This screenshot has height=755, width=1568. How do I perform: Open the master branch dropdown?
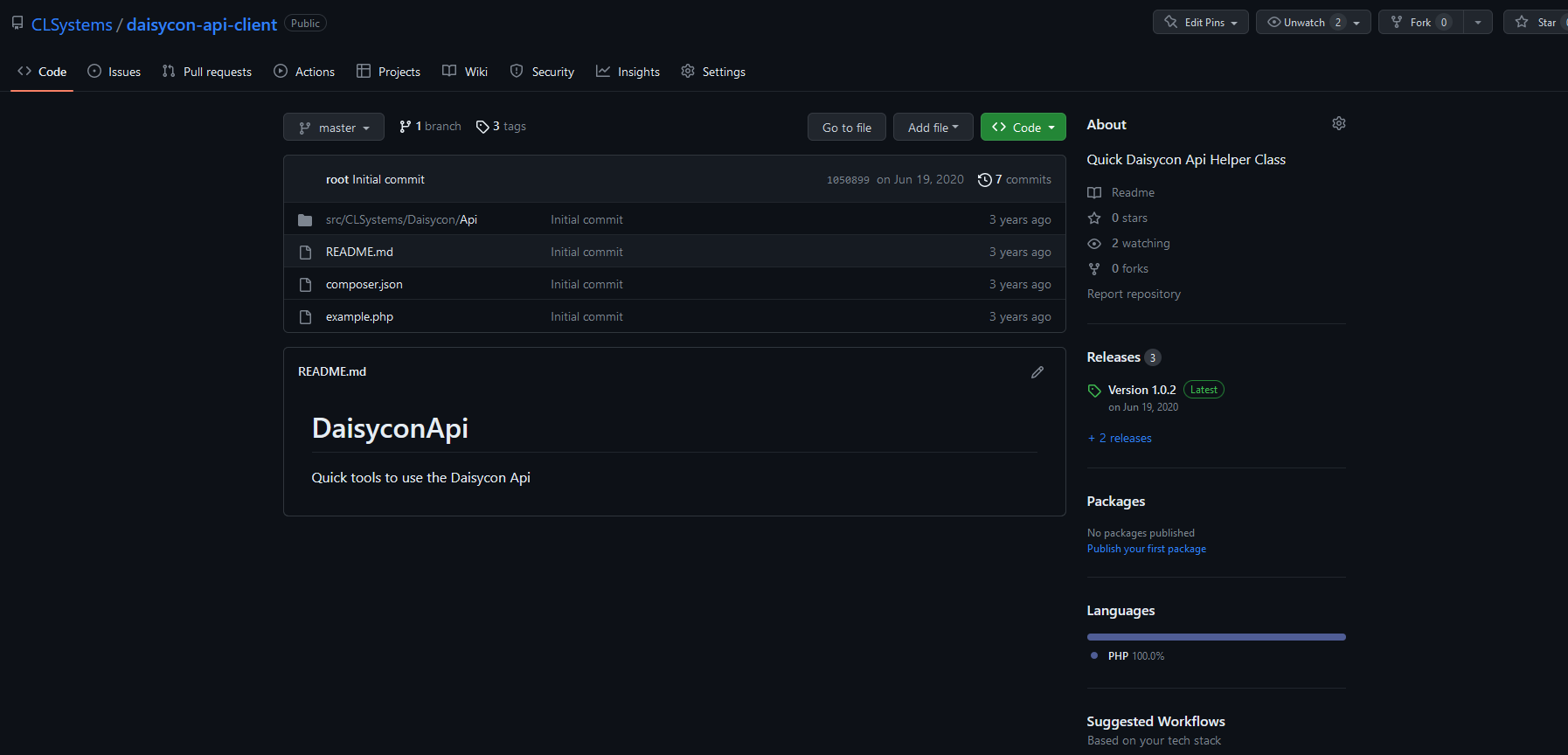(334, 128)
